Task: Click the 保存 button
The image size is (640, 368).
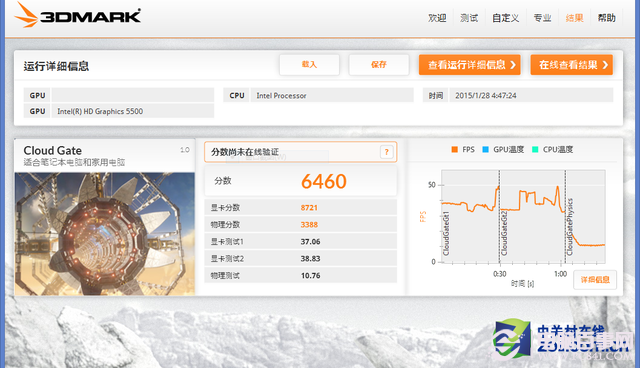Action: (379, 64)
